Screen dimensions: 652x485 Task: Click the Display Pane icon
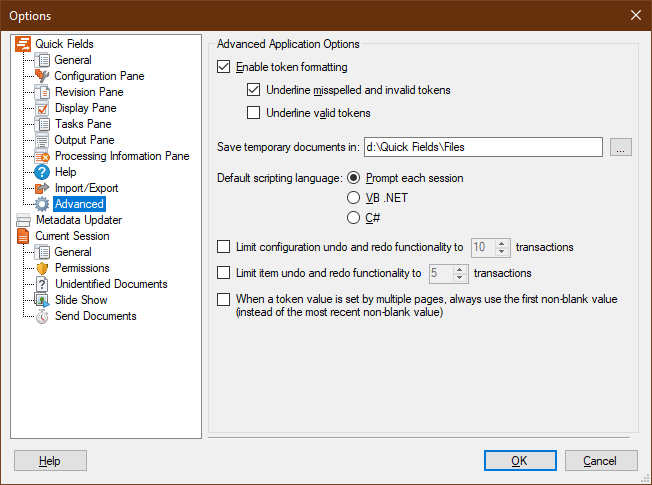[x=42, y=108]
